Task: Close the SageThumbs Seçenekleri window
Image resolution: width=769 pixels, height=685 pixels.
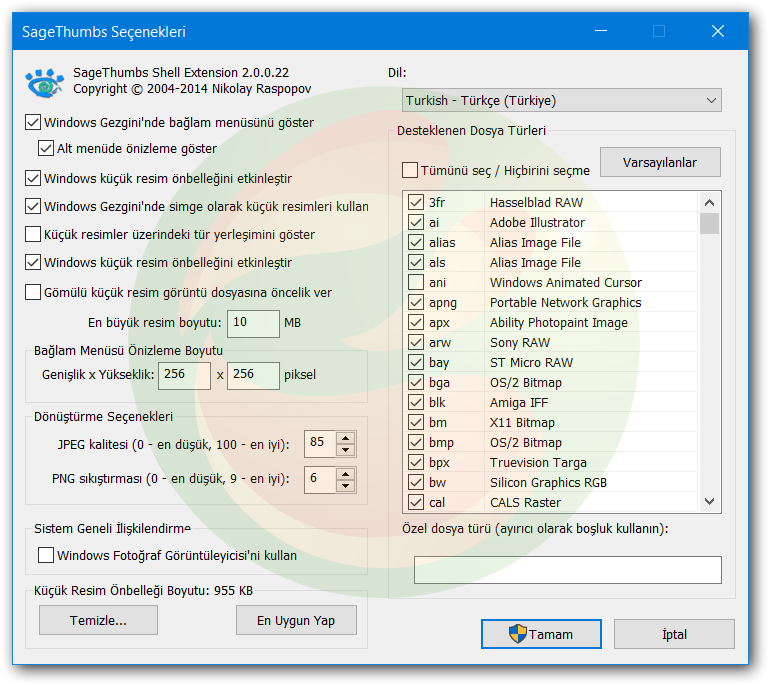Action: tap(718, 31)
